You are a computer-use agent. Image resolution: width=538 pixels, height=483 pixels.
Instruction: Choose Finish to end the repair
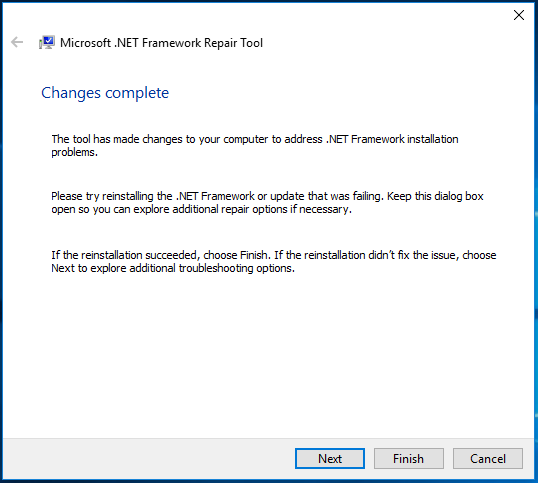click(409, 458)
